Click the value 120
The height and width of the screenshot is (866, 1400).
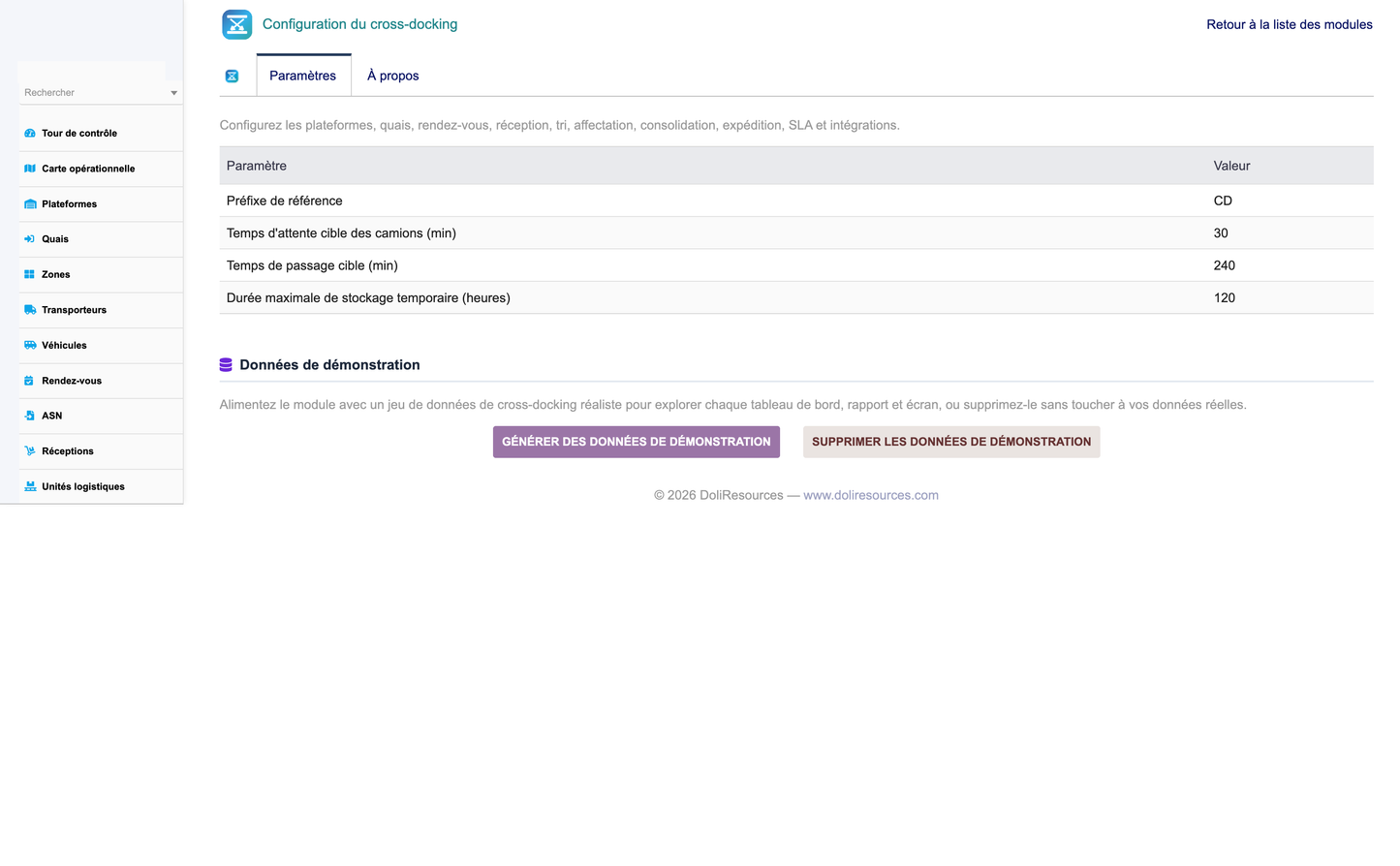(x=1225, y=298)
